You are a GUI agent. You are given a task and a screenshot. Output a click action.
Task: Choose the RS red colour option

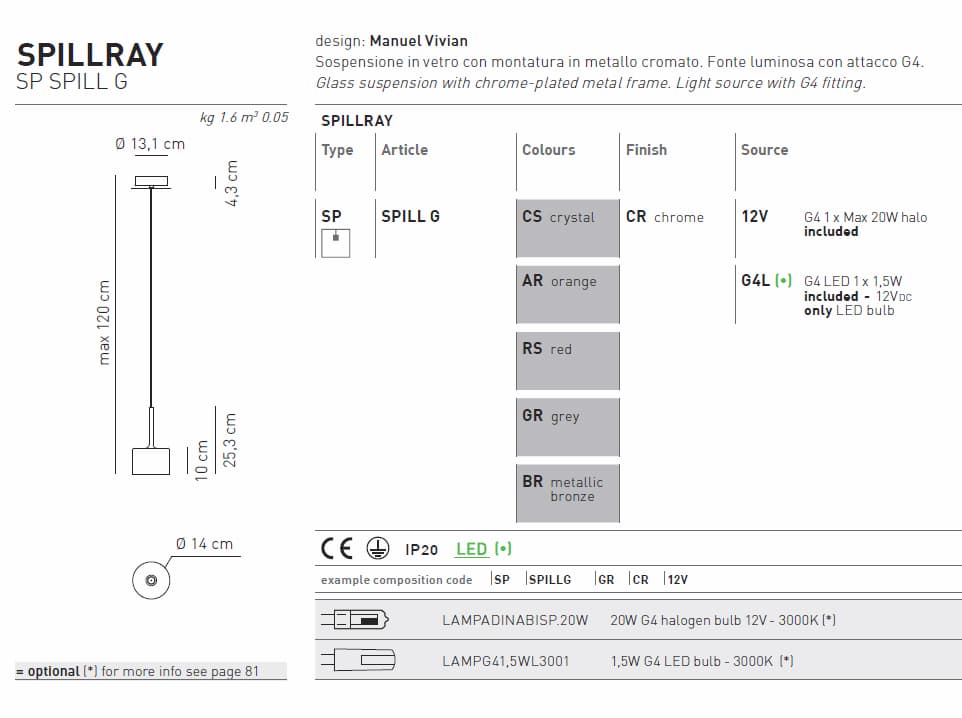tap(567, 360)
